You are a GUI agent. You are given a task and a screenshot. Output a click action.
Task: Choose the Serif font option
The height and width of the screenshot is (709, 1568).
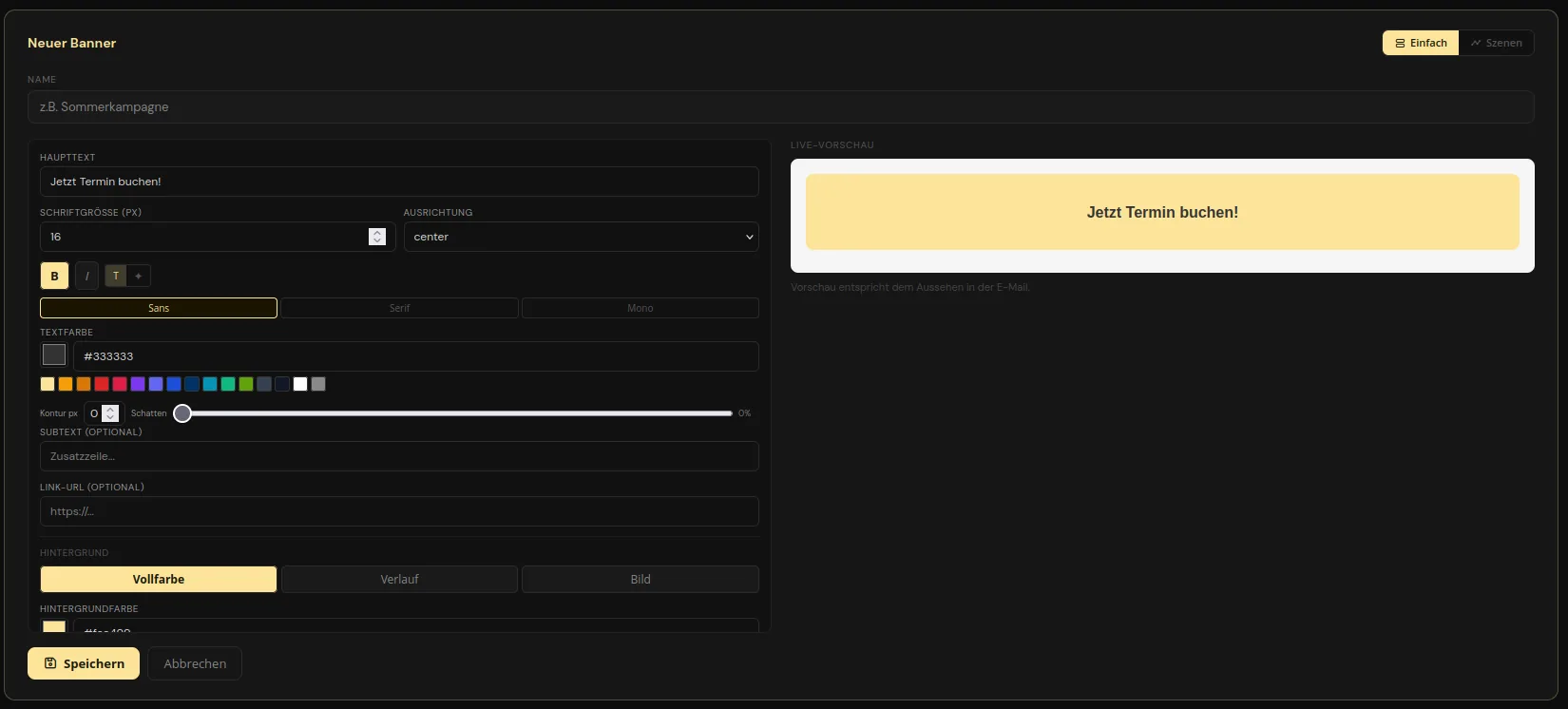[399, 308]
